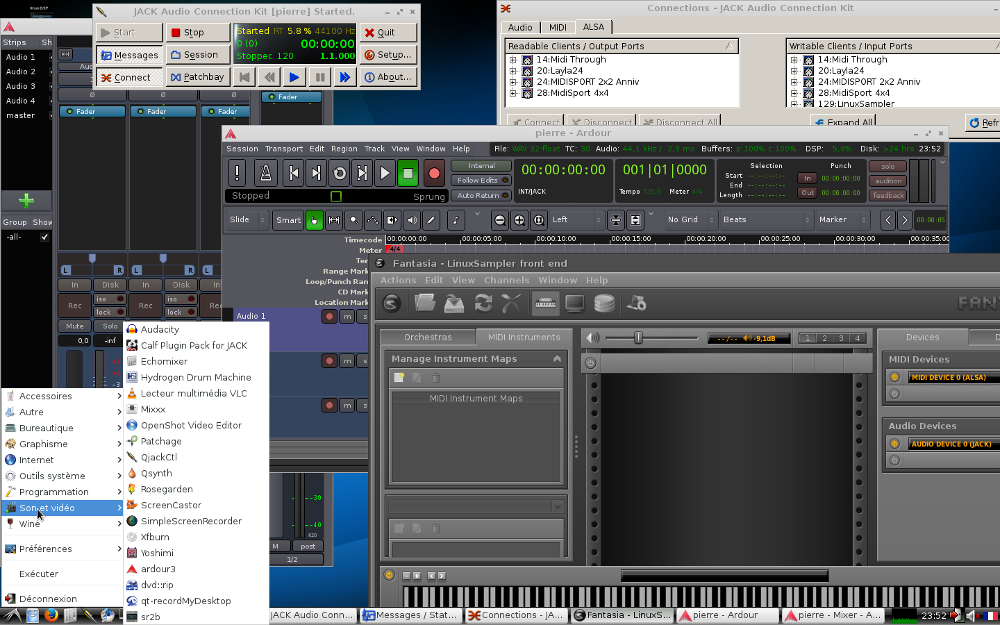Click the Quit button in JACK control
Screen dimensions: 1000x625
coord(388,33)
